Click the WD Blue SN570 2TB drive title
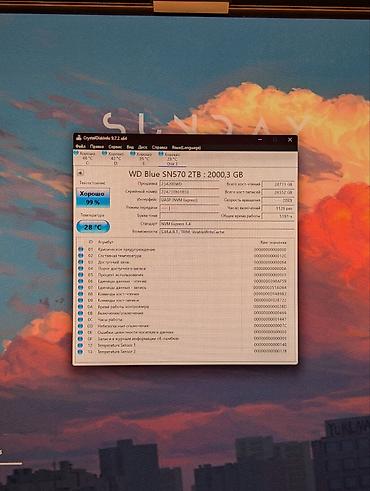The height and width of the screenshot is (491, 370). tap(186, 174)
